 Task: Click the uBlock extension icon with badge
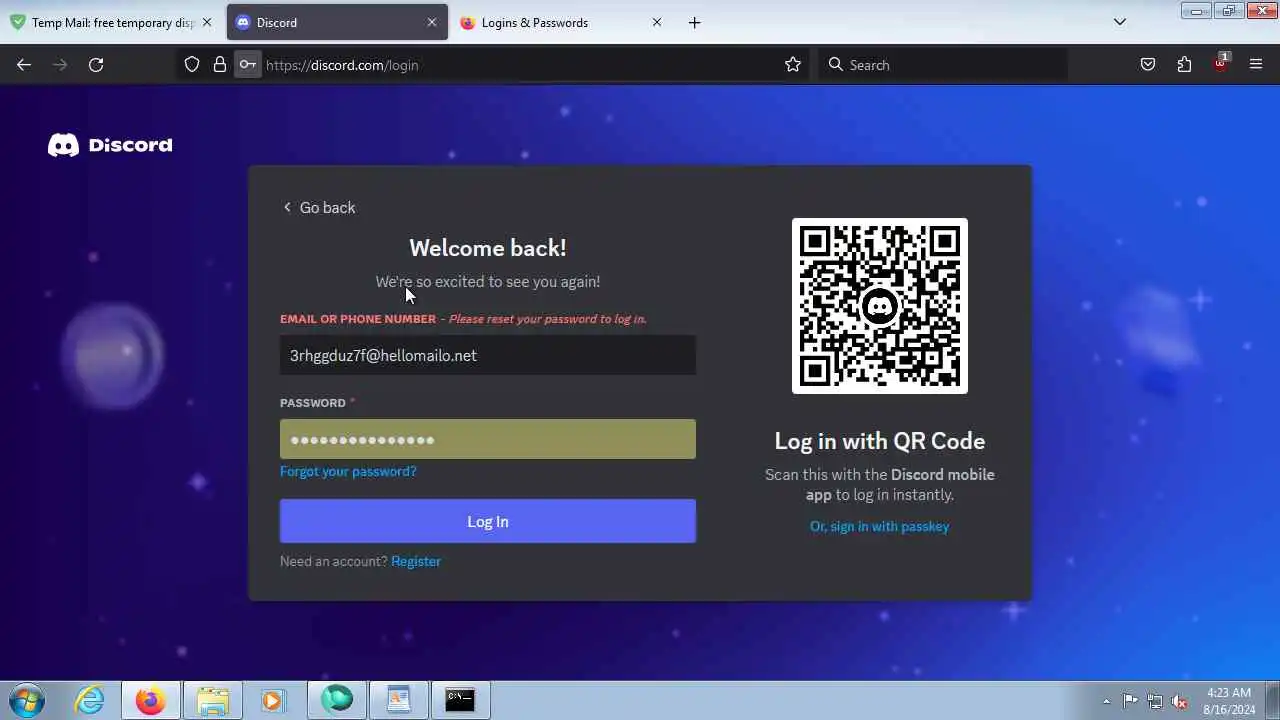pos(1220,64)
